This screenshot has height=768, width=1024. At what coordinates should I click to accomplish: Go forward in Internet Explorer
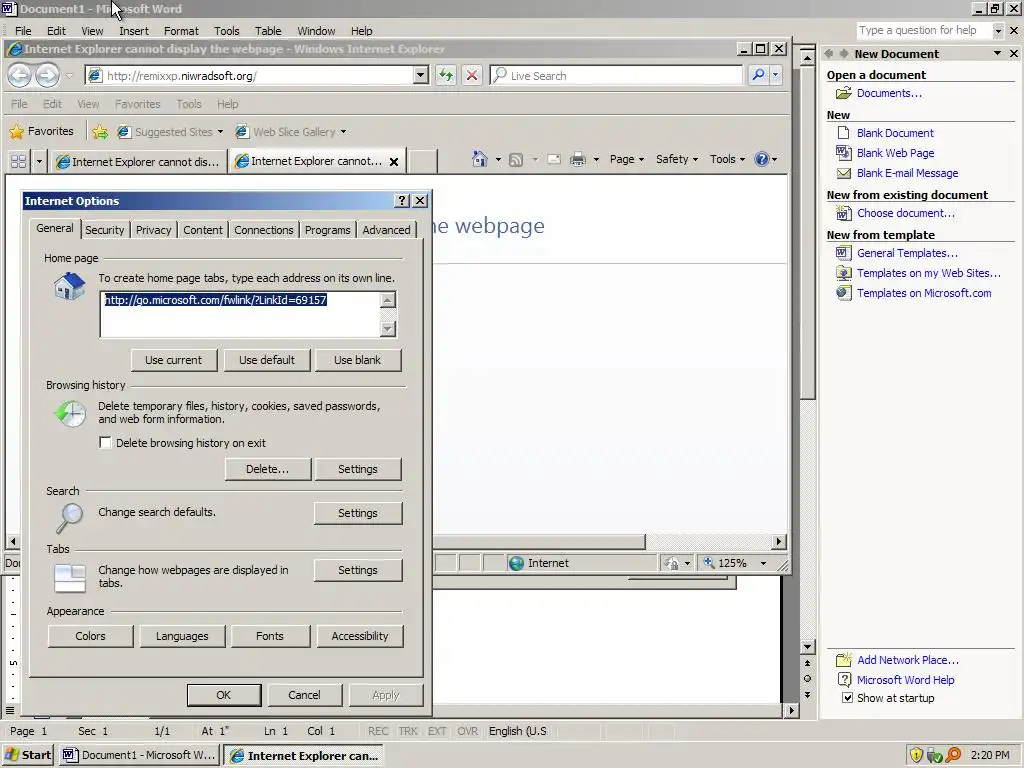tap(47, 76)
